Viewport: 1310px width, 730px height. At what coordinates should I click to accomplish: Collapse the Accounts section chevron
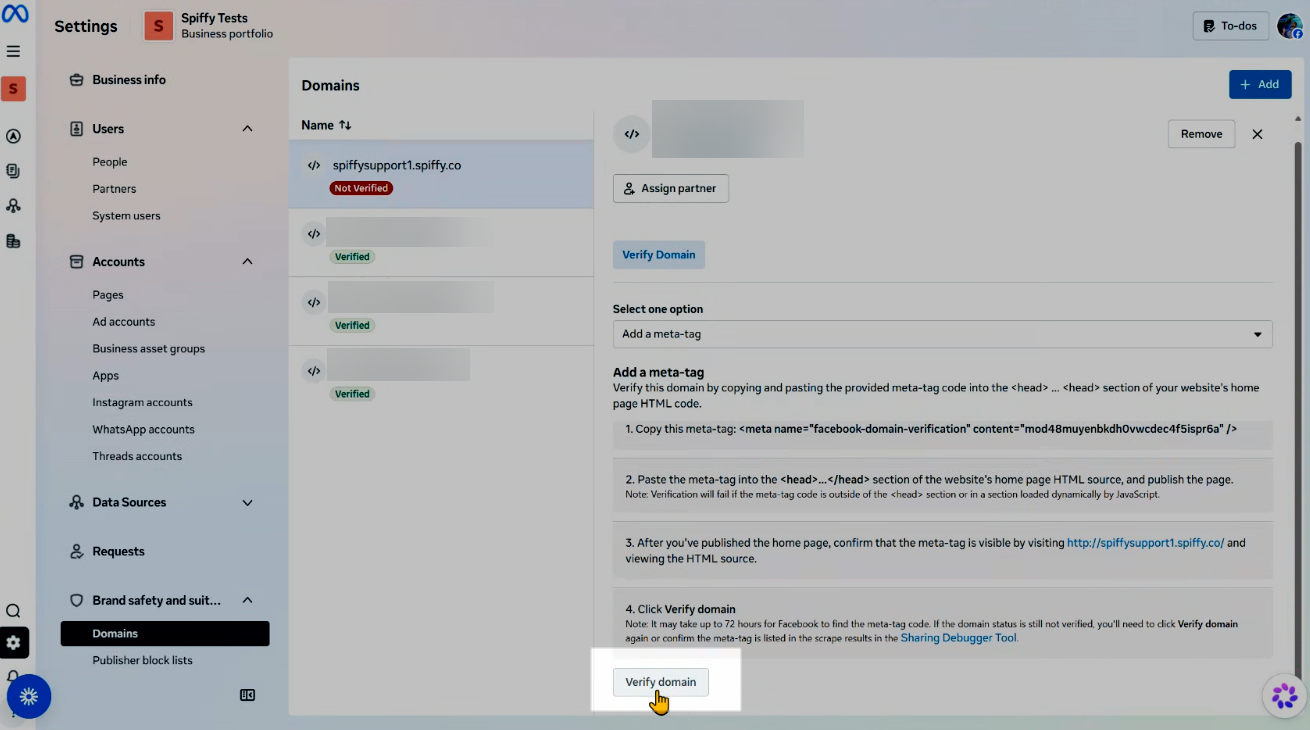pyautogui.click(x=248, y=262)
